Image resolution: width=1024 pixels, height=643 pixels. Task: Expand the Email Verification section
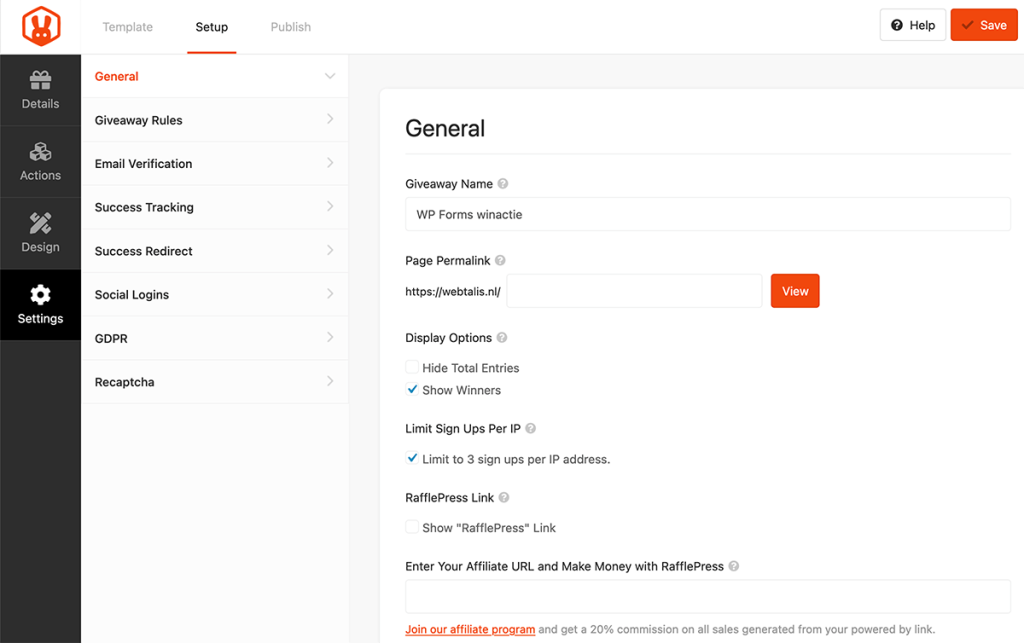[329, 163]
